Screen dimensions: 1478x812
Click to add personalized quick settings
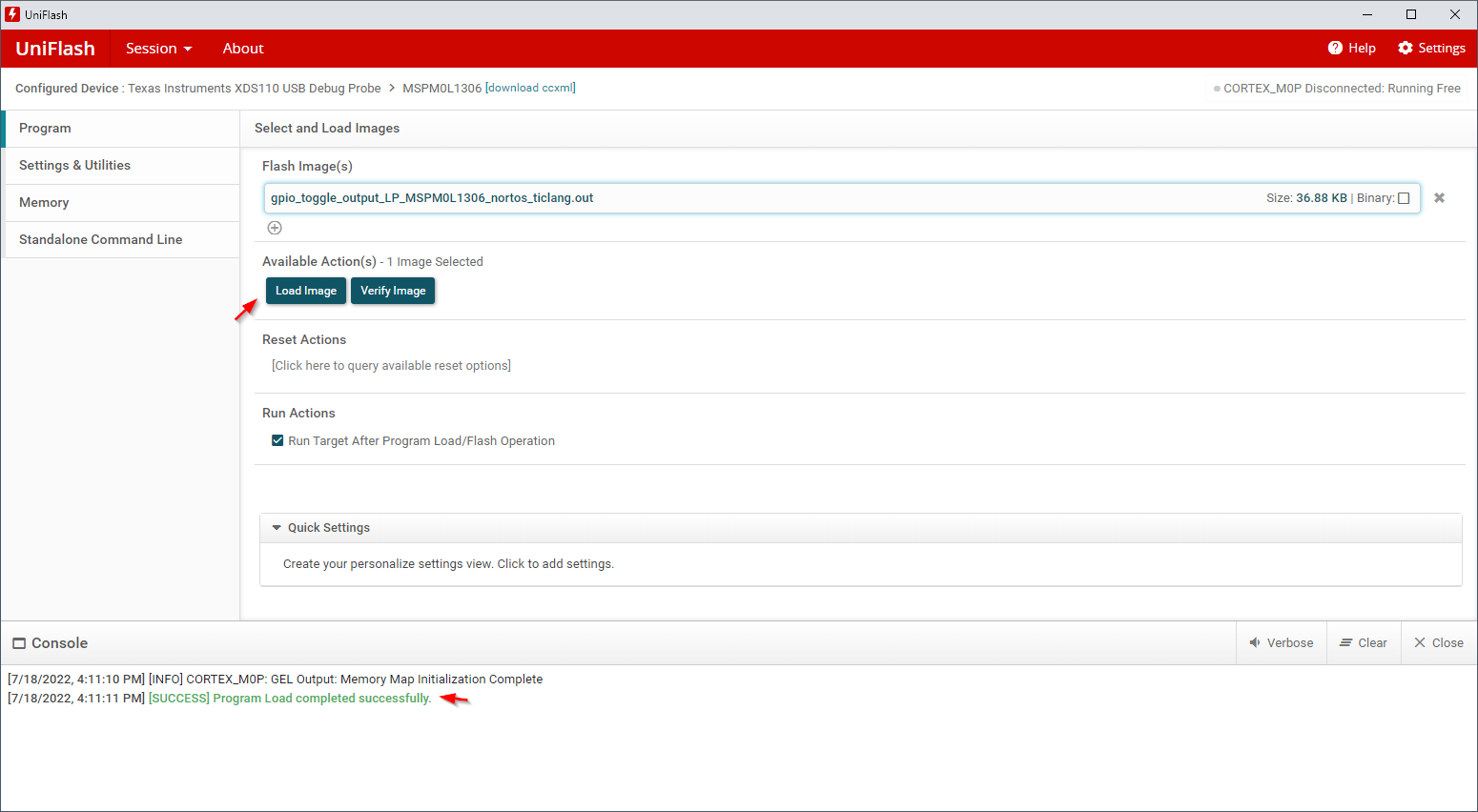[x=448, y=564]
